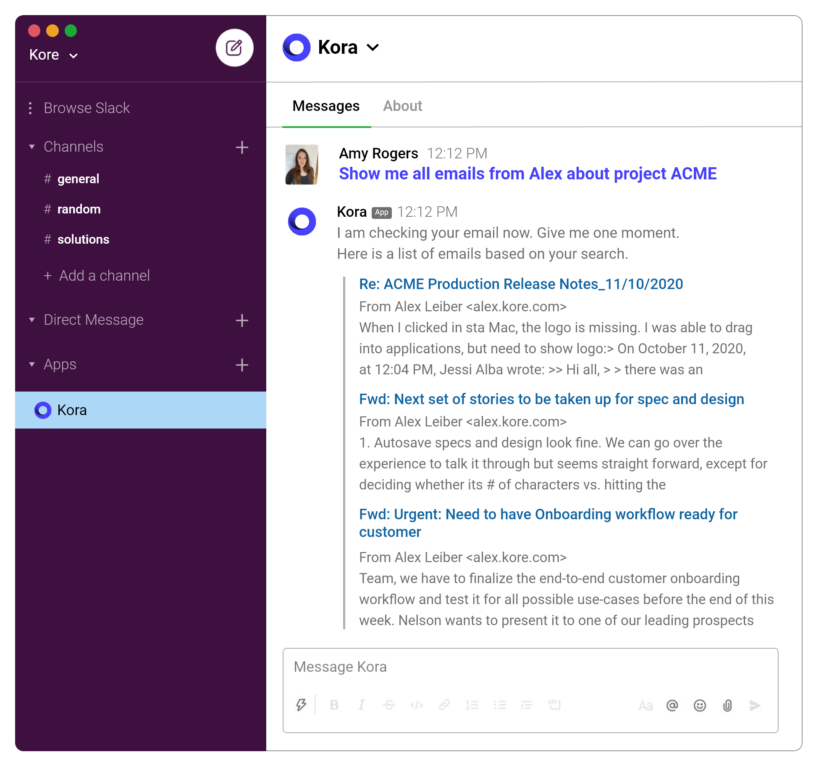
Task: Start a new direct message via plus icon
Action: 241,321
